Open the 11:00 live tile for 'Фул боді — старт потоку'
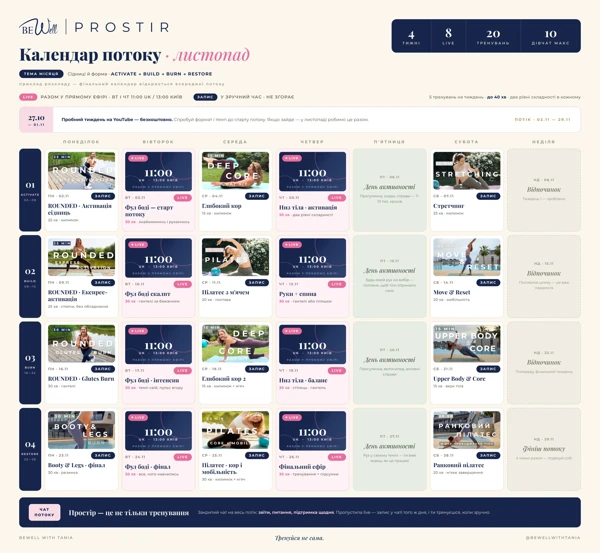 [x=158, y=171]
